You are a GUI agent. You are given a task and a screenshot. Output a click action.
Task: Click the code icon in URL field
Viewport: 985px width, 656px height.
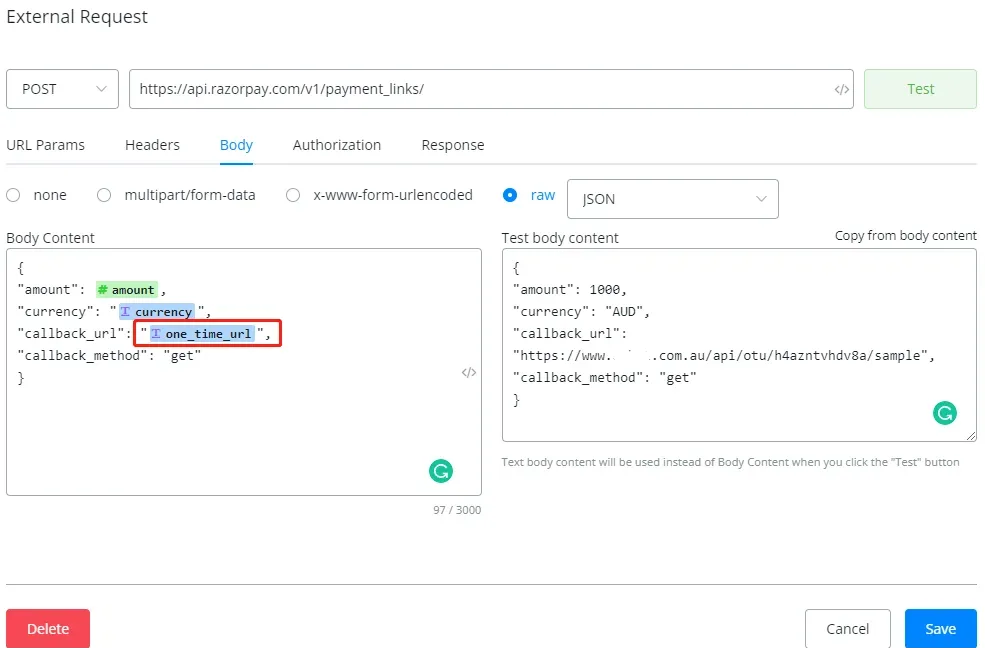coord(841,89)
